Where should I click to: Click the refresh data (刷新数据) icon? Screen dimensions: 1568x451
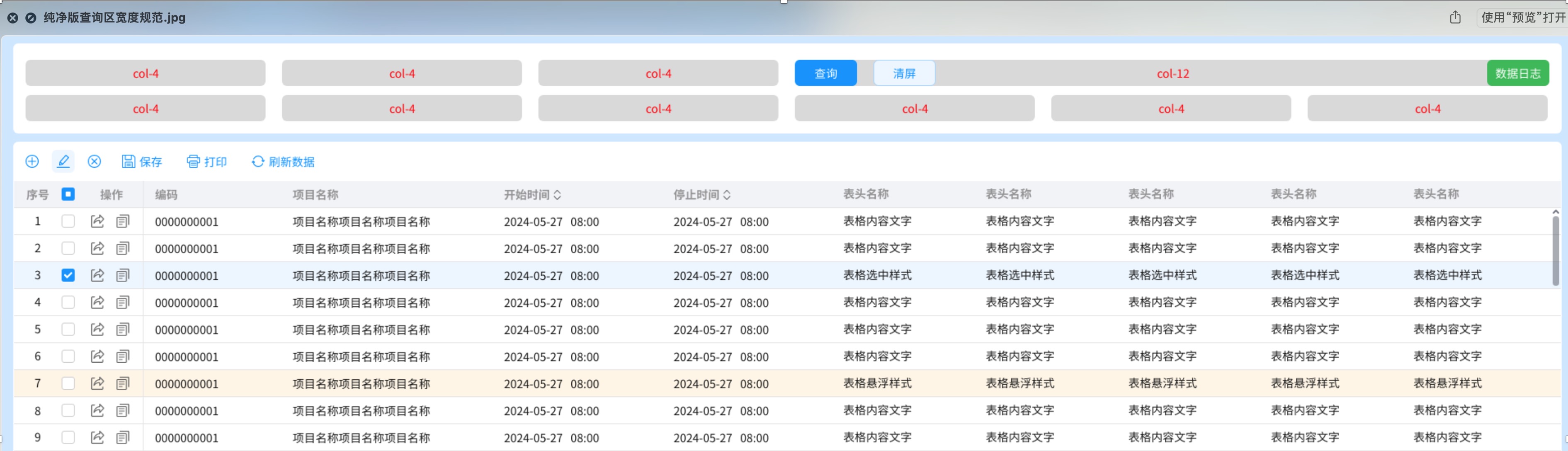258,161
